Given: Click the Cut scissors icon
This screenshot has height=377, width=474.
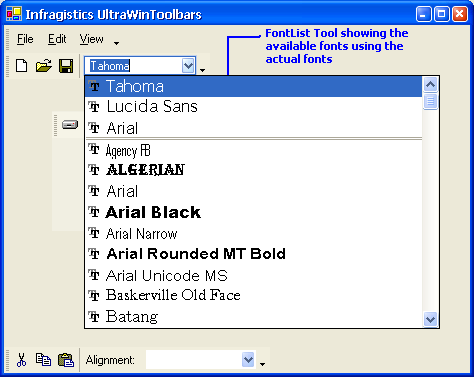Looking at the screenshot, I should tap(21, 360).
